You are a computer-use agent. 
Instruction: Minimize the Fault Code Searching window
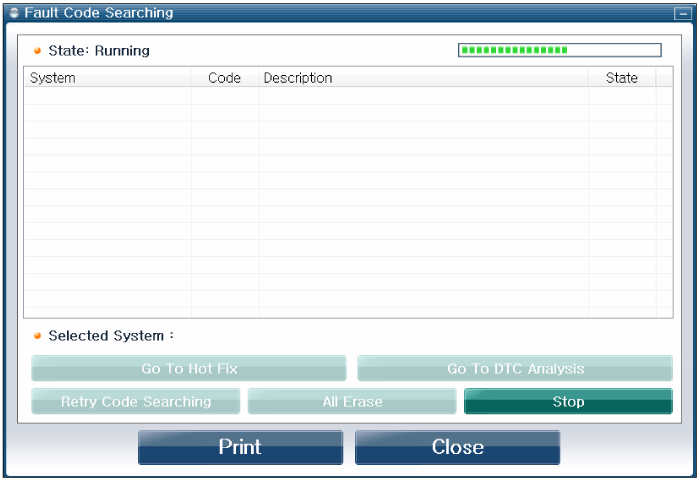(x=683, y=13)
